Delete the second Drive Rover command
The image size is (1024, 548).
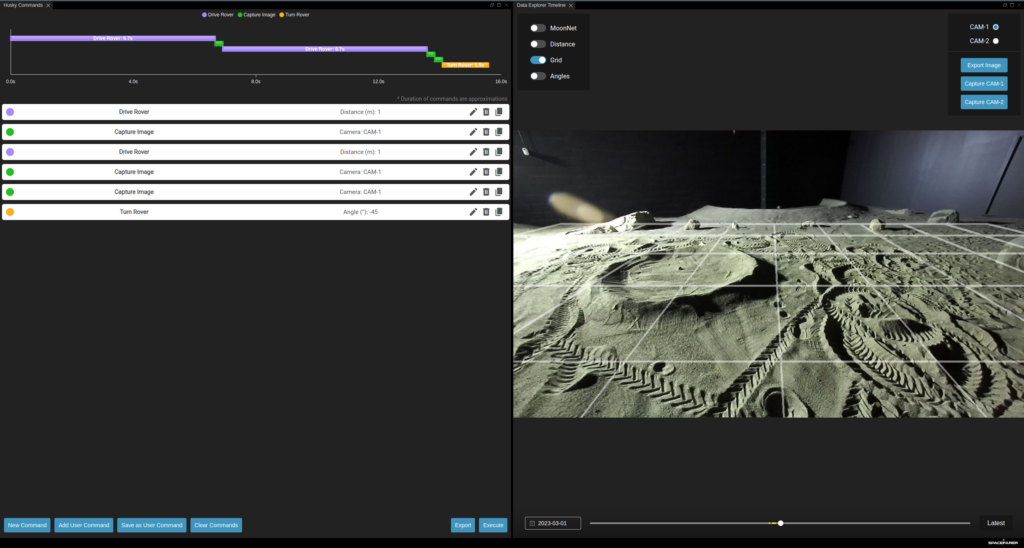pyautogui.click(x=486, y=152)
